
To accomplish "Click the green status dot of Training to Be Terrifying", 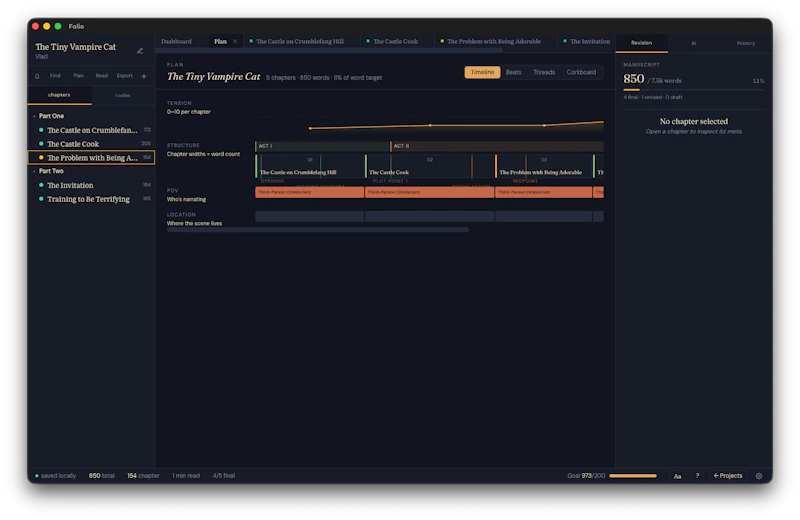I will tap(41, 199).
